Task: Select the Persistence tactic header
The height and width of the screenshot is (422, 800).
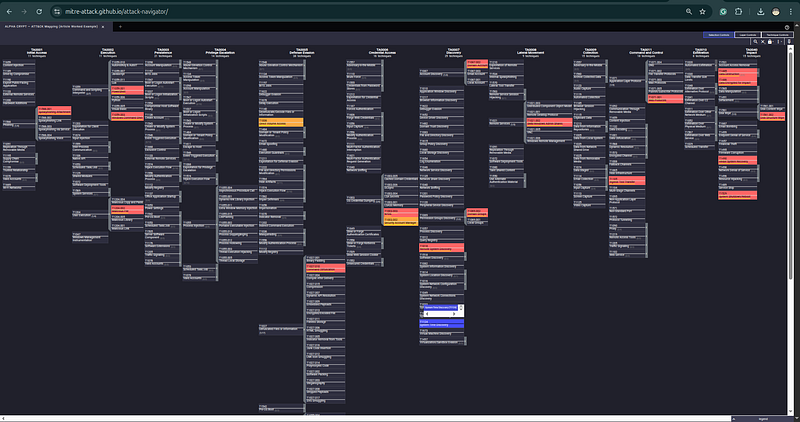Action: 162,52
